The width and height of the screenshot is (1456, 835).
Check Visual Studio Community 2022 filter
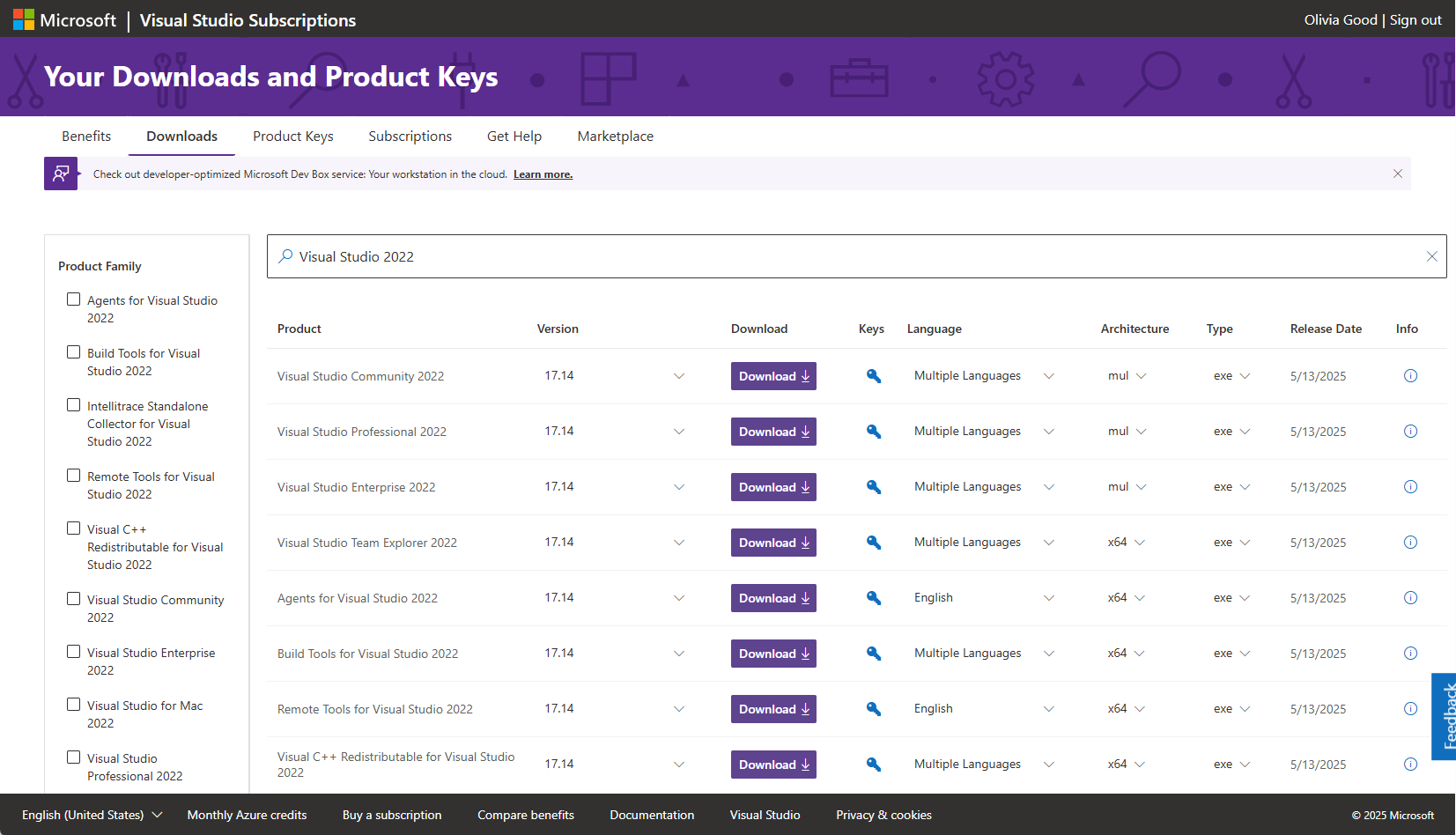coord(74,599)
